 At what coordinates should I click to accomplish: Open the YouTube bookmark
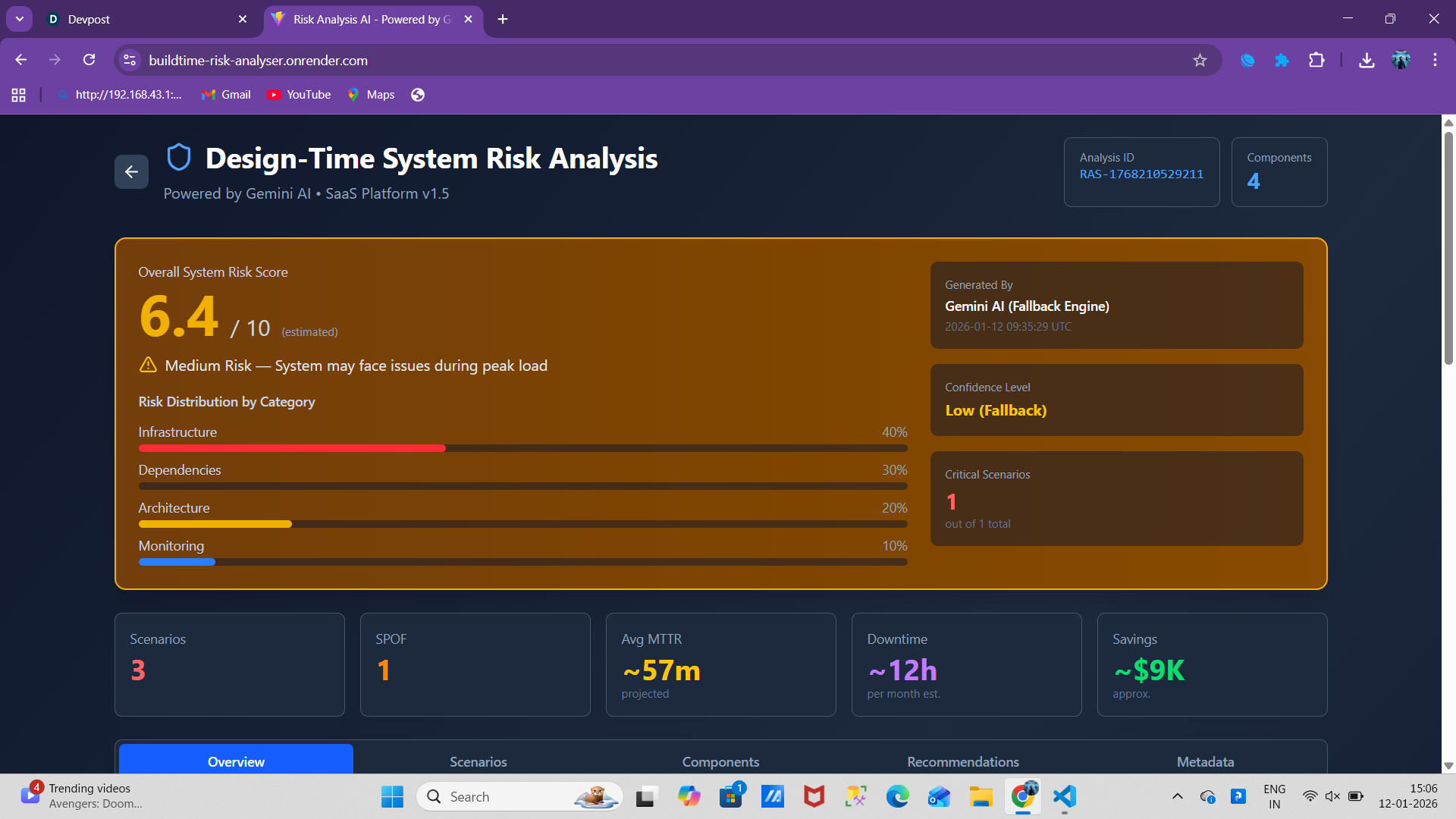click(x=300, y=95)
